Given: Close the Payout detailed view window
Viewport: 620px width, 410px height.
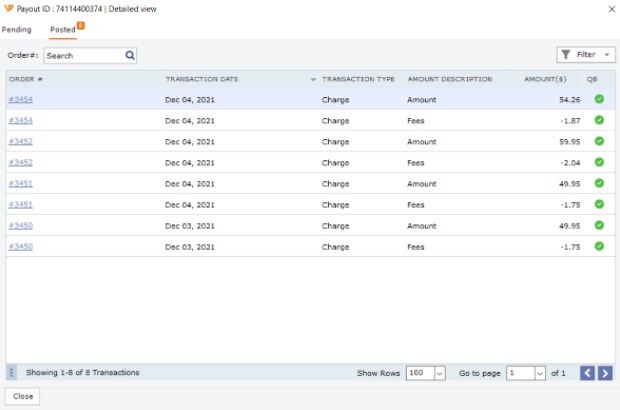Looking at the screenshot, I should coord(23,396).
